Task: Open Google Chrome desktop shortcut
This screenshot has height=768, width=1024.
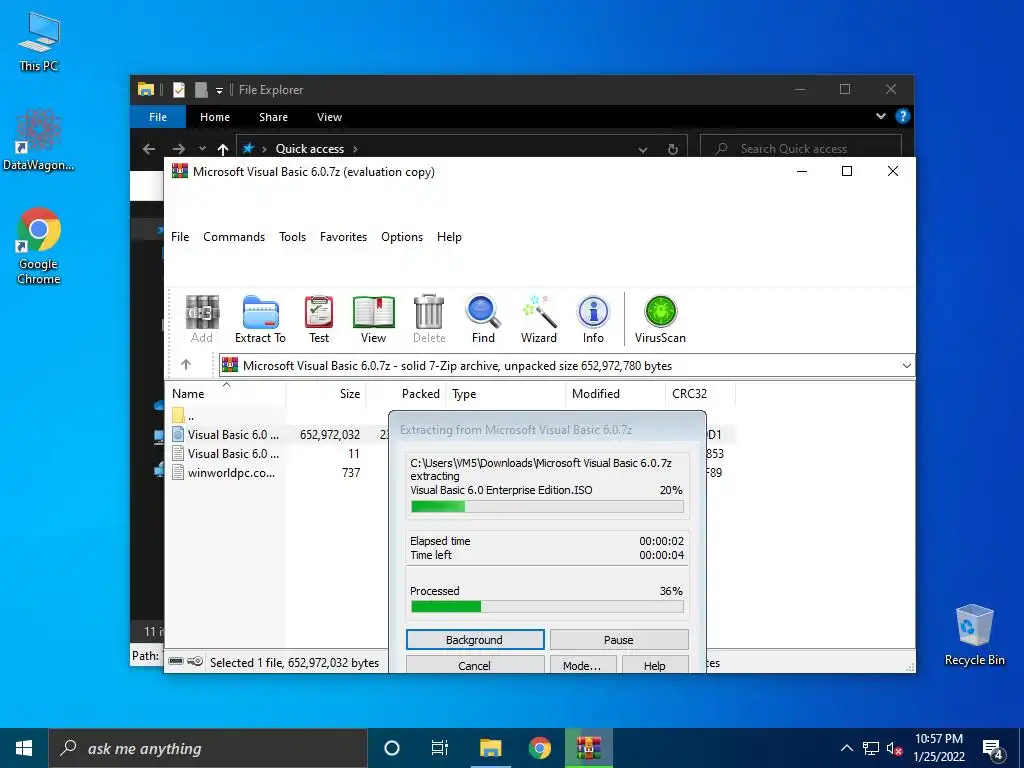Action: tap(39, 246)
